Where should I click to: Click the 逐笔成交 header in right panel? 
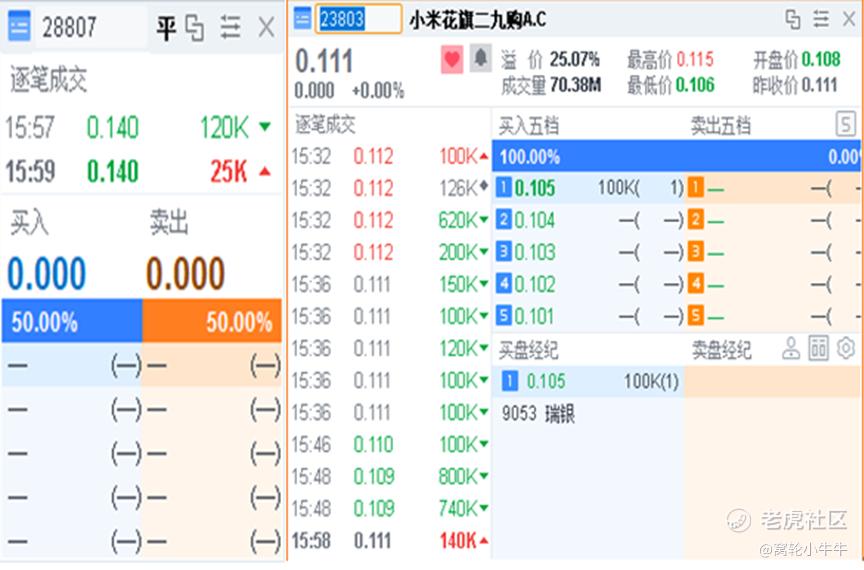tap(325, 124)
